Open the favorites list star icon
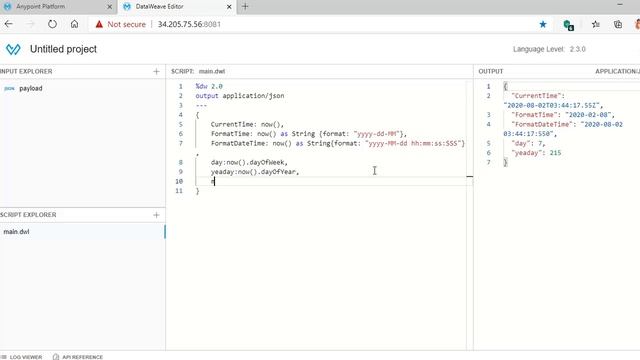640x360 pixels. (x=596, y=24)
